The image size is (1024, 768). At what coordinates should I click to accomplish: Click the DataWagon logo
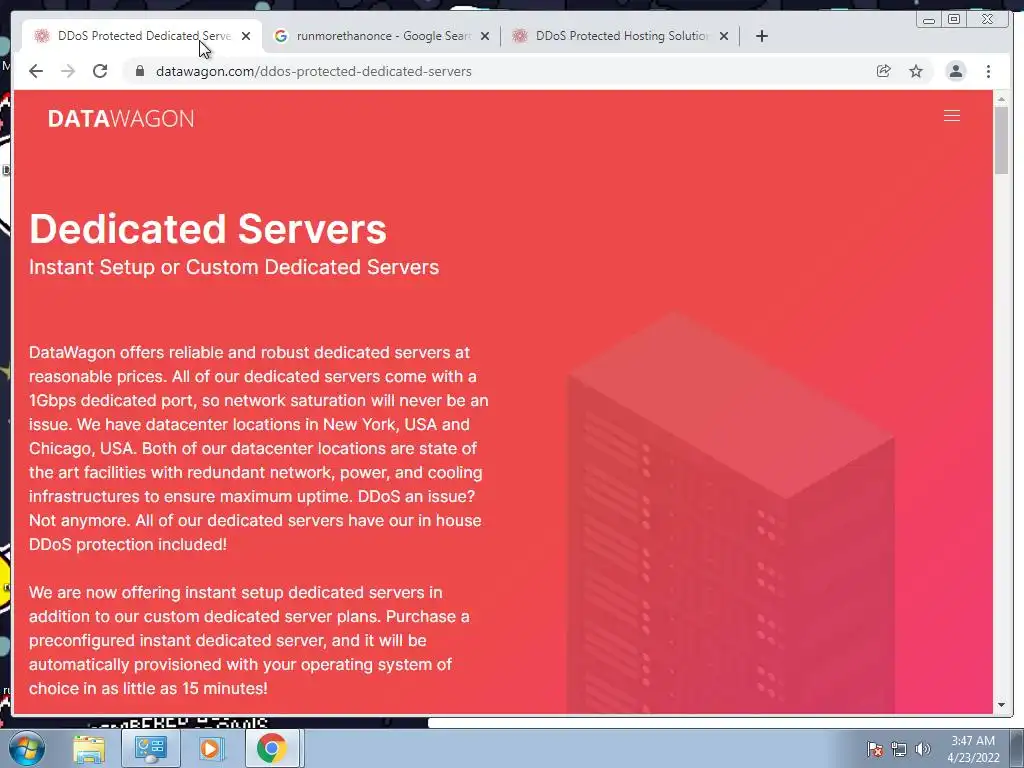121,118
